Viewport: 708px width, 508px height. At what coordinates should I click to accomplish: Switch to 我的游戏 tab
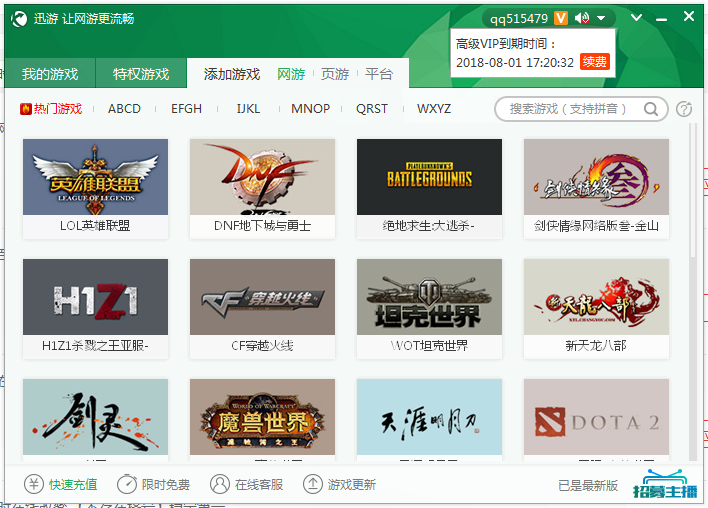[x=50, y=74]
